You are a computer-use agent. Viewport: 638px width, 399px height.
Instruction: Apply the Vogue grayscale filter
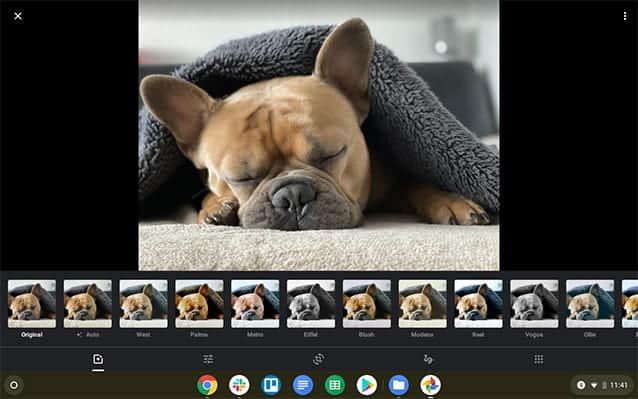click(534, 303)
